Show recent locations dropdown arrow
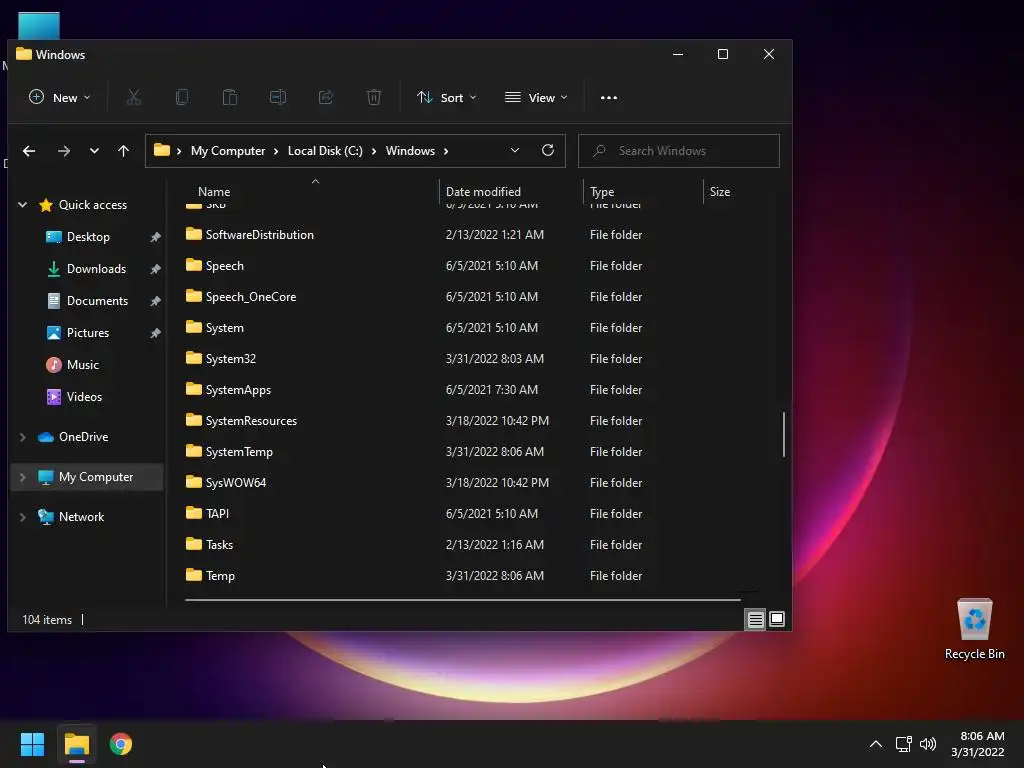The height and width of the screenshot is (768, 1024). (94, 151)
